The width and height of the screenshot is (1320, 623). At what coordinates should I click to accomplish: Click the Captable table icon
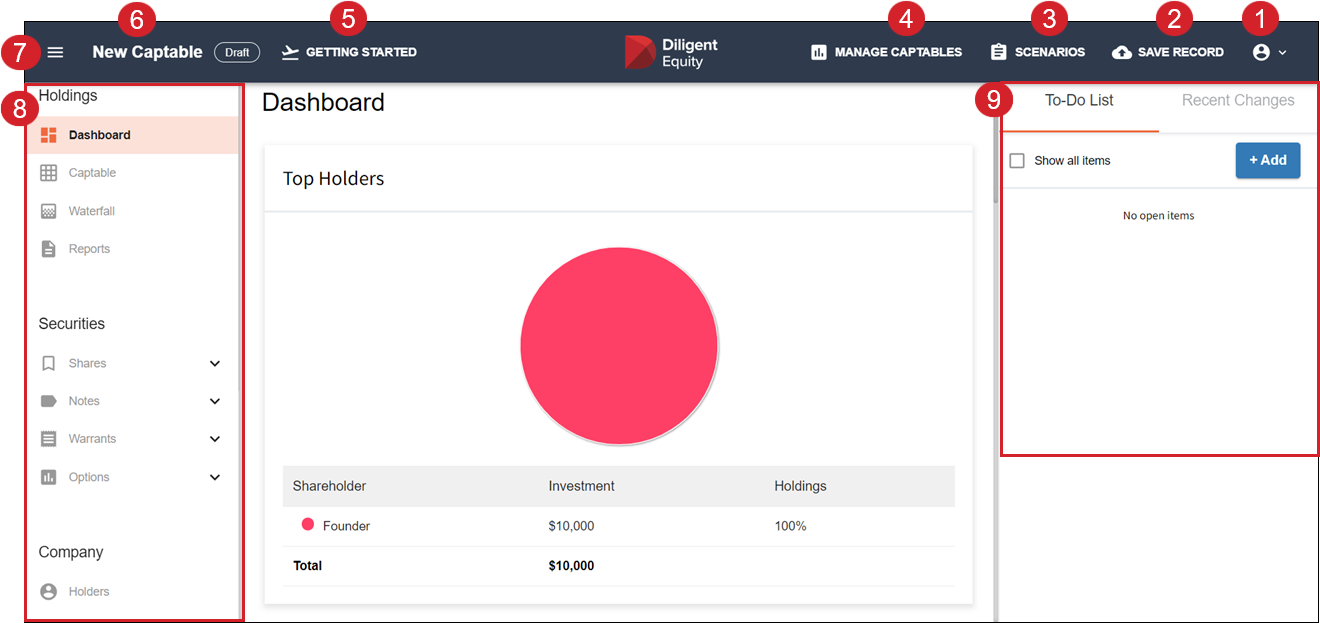[x=48, y=173]
